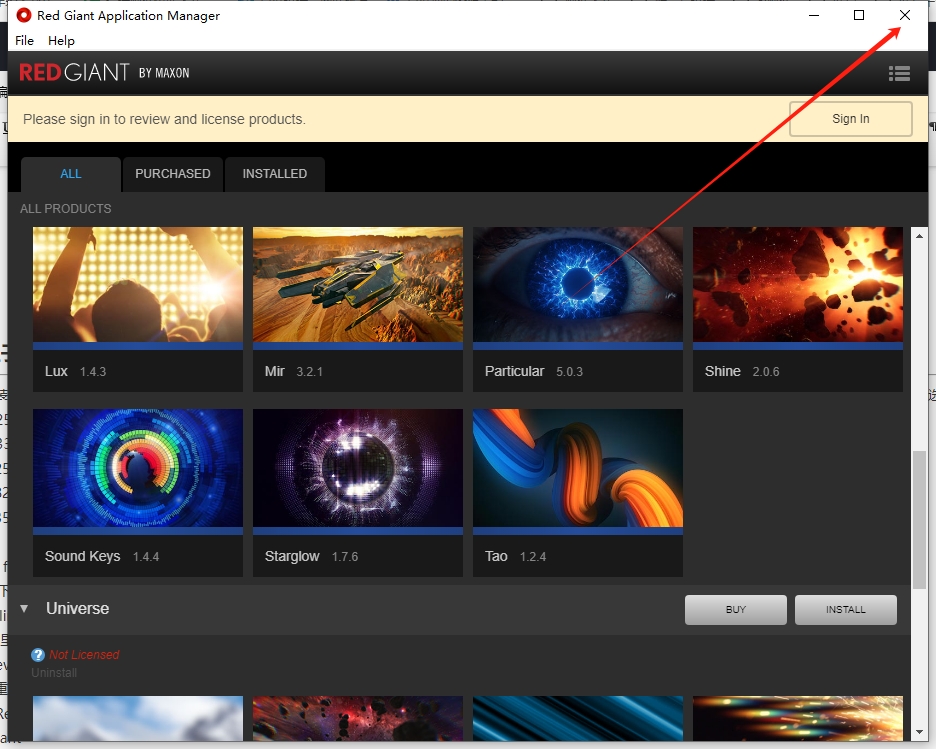Screen dimensions: 936x749
Task: Switch to the PURCHASED tab
Action: (173, 174)
